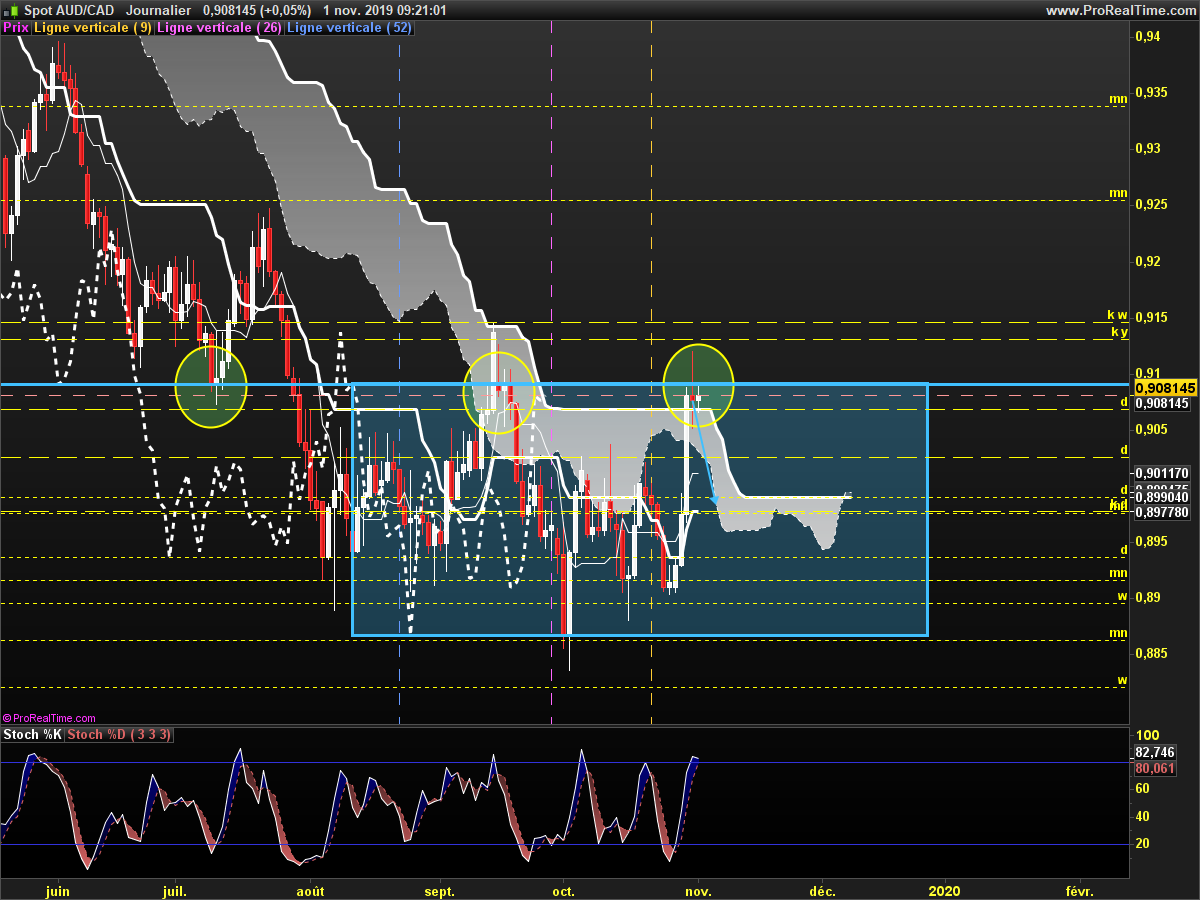Click the juil. label on the time axis
Image resolution: width=1200 pixels, height=900 pixels.
174,890
